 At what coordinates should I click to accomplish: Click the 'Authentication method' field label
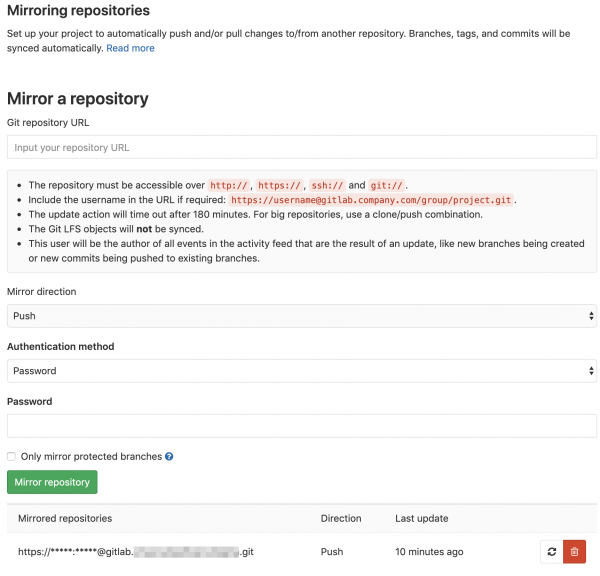(60, 347)
